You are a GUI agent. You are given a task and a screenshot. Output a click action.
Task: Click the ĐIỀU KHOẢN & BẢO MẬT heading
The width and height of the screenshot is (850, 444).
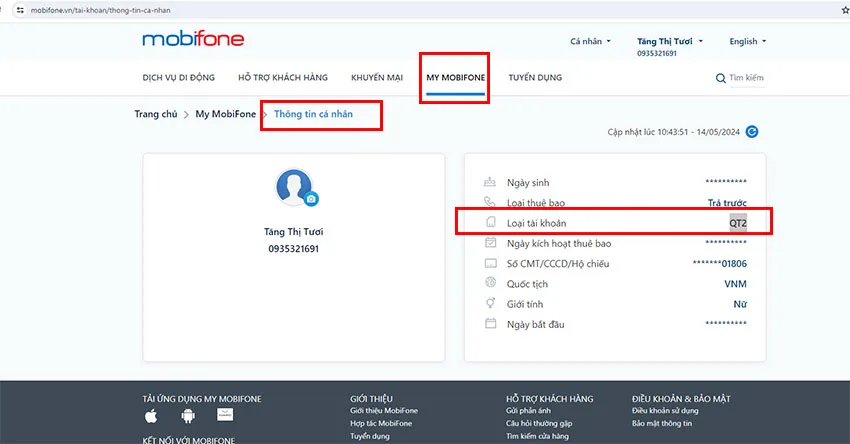pos(681,398)
